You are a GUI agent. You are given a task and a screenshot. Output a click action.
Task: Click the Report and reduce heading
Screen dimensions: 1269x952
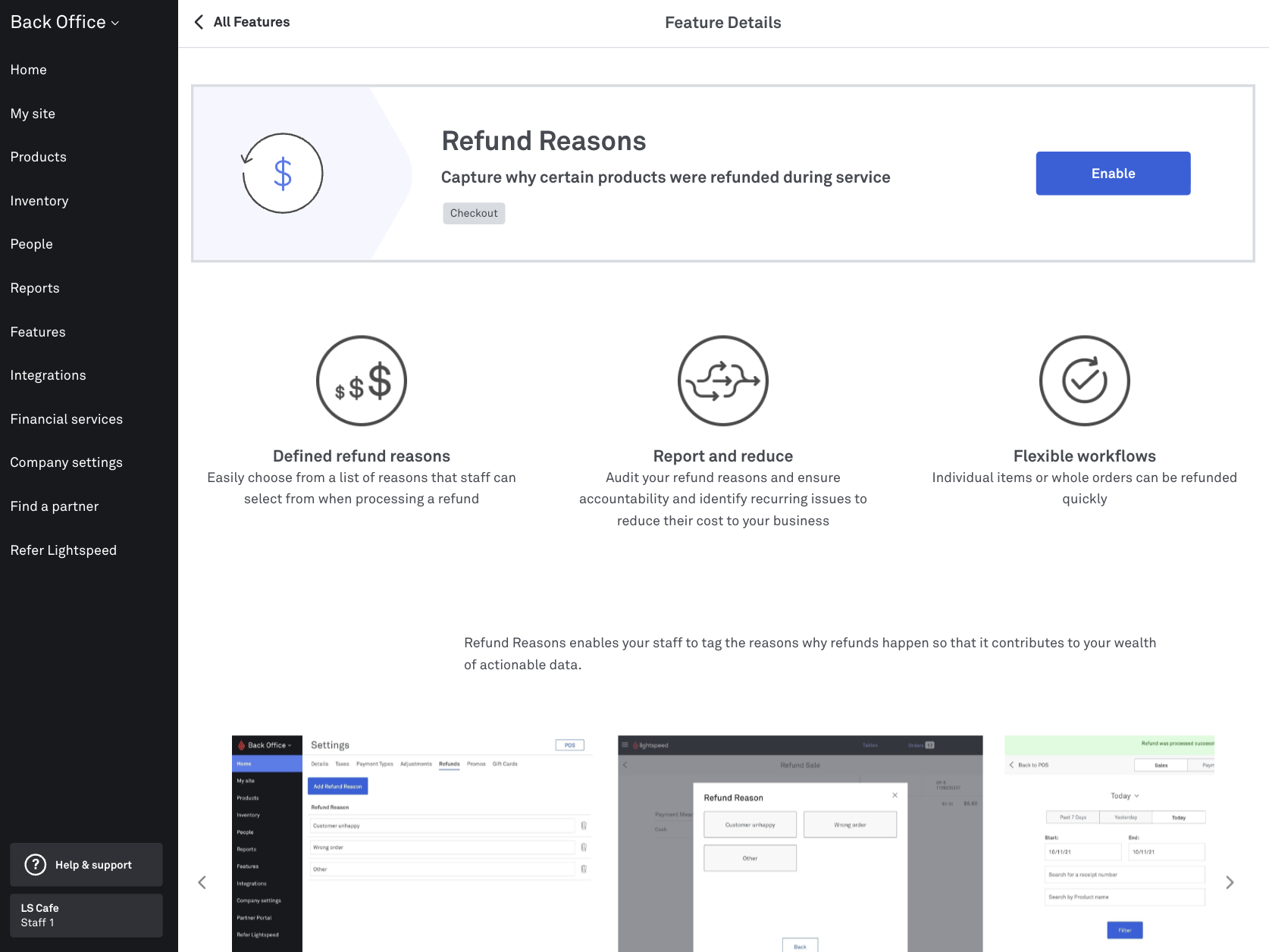click(x=723, y=456)
